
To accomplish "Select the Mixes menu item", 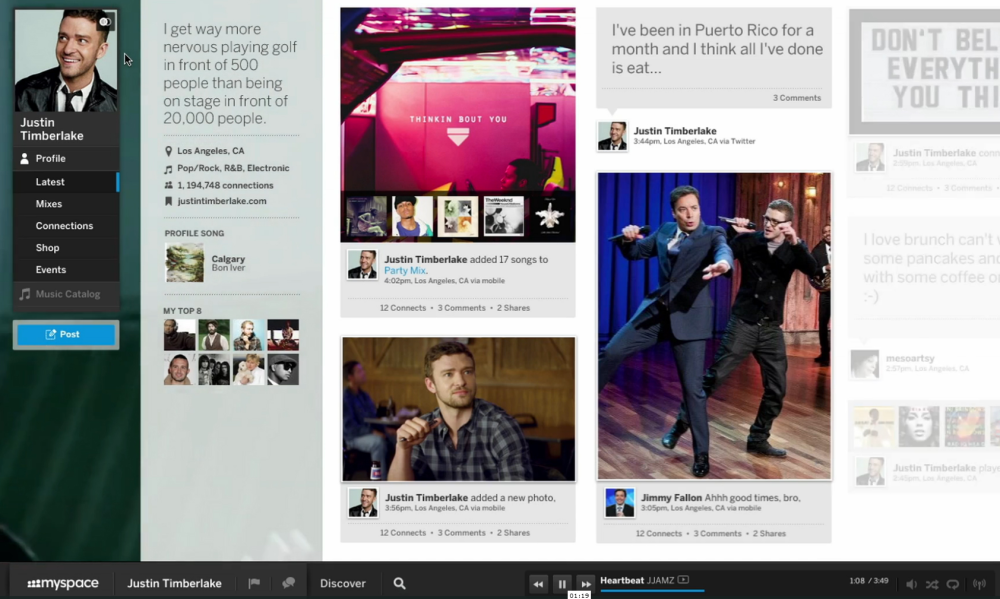I will 49,204.
